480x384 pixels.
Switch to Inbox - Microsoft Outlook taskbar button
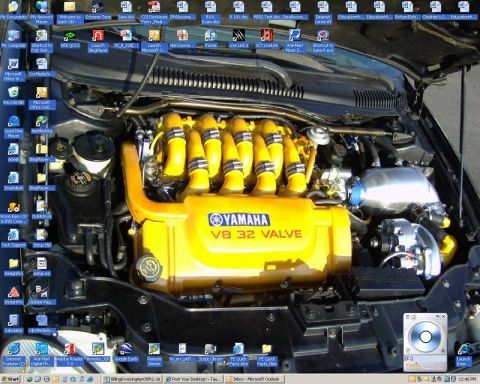pos(254,379)
